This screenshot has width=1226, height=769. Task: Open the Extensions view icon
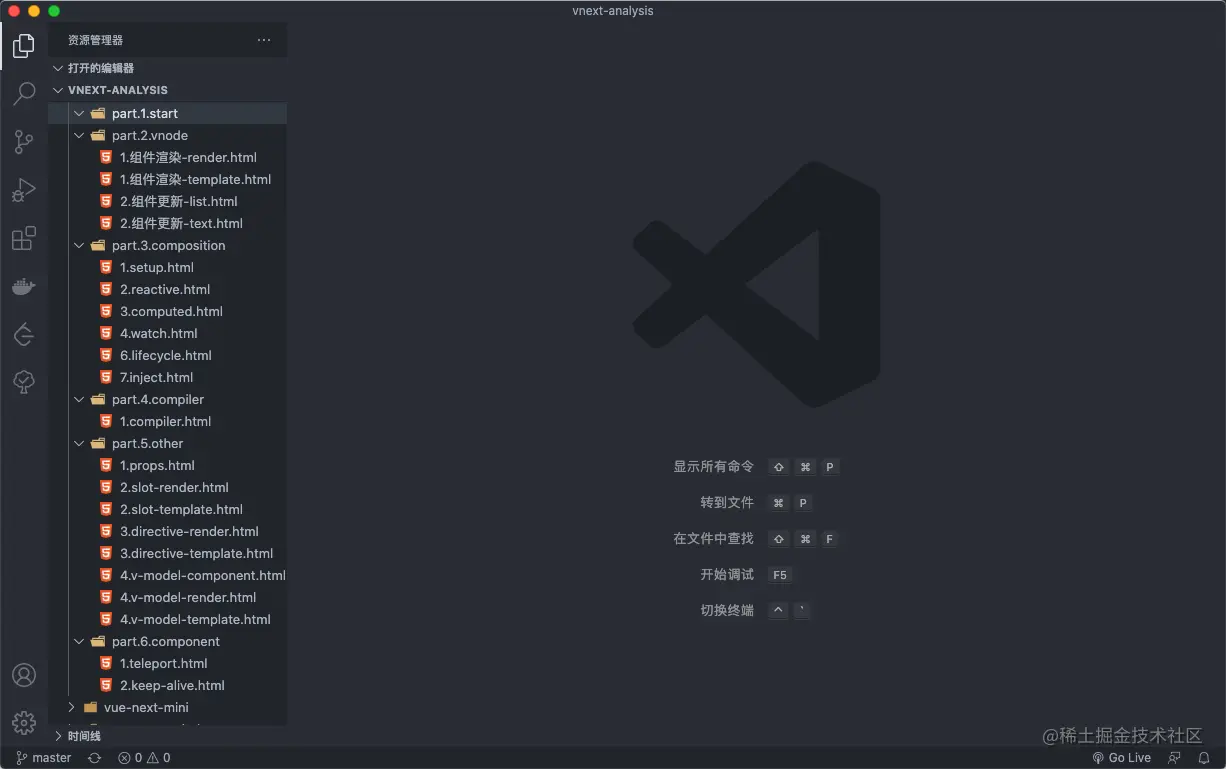coord(24,238)
